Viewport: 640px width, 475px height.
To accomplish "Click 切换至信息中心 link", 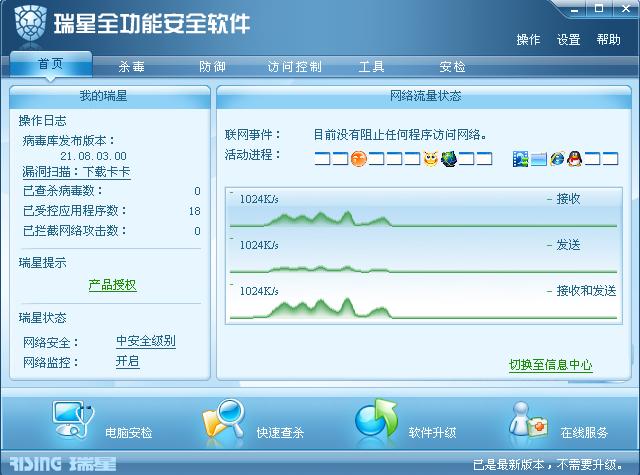I will (x=551, y=364).
